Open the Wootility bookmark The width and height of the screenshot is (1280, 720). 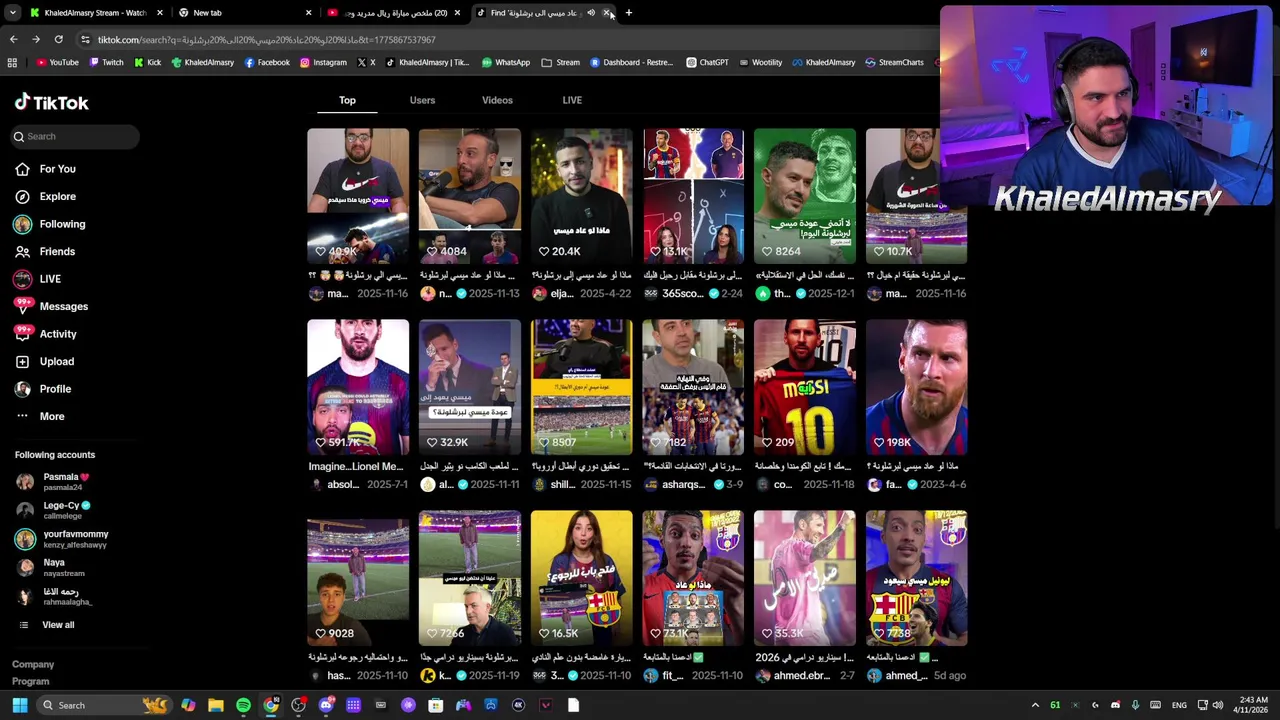coord(760,62)
